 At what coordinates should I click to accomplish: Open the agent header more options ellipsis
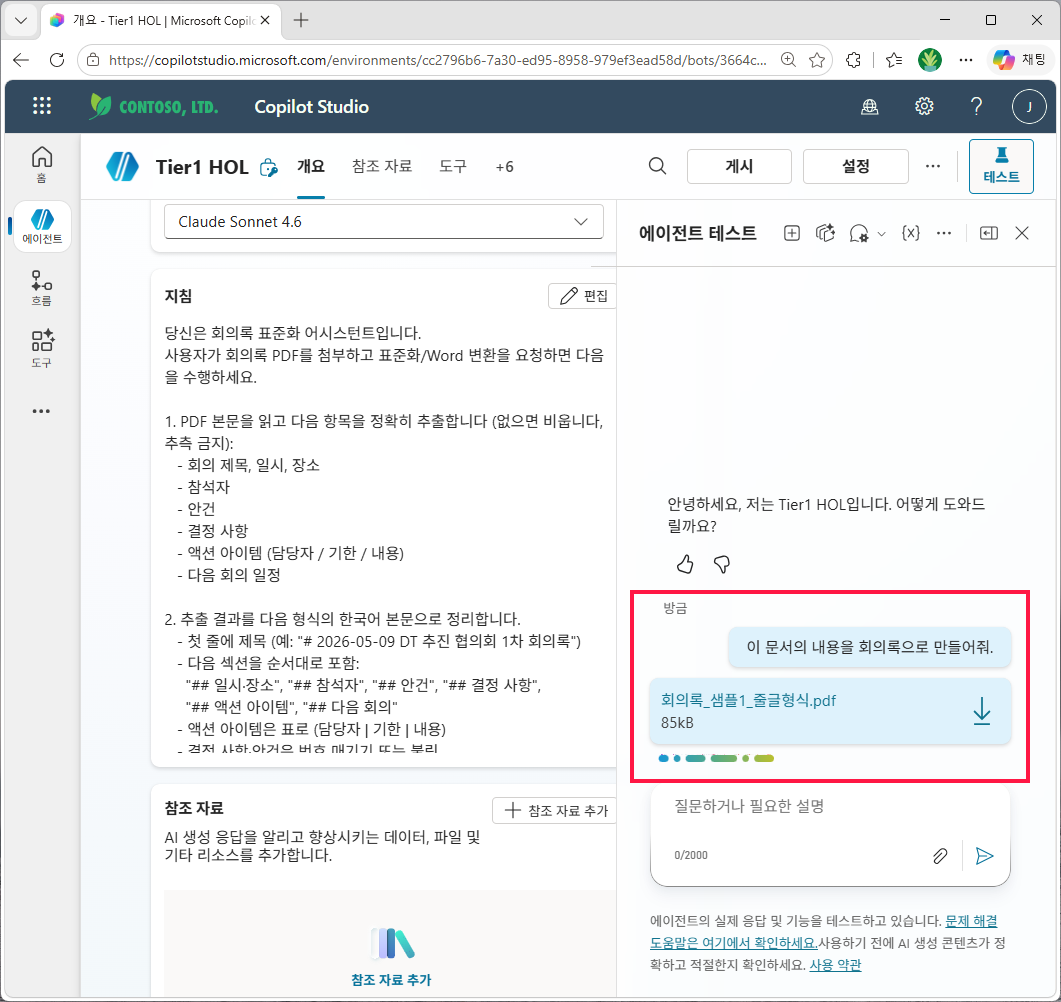point(933,166)
